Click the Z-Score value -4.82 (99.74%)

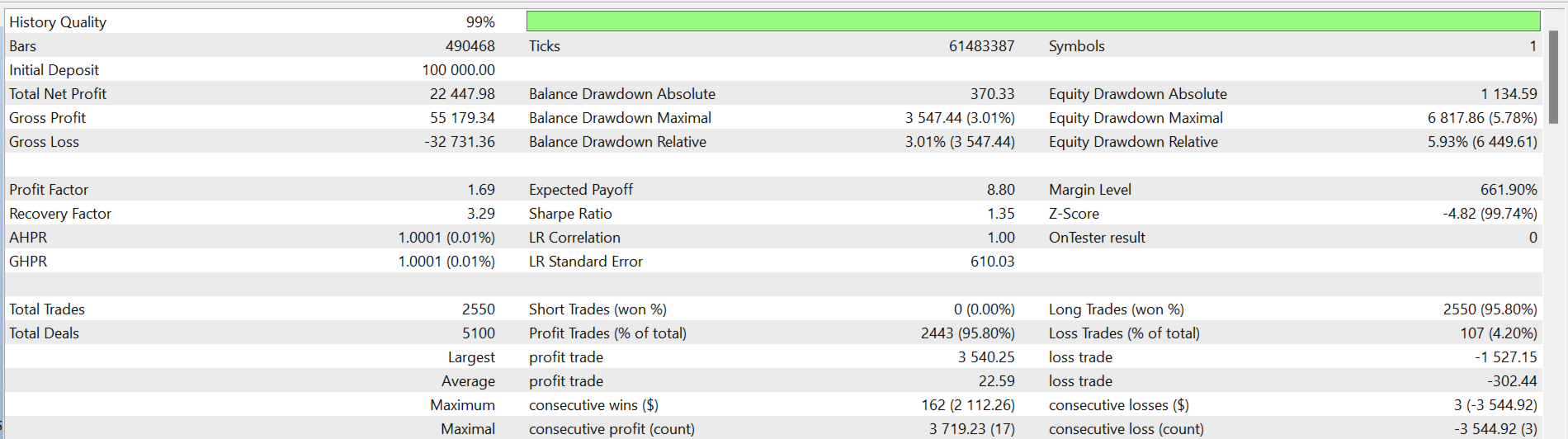[x=1490, y=214]
